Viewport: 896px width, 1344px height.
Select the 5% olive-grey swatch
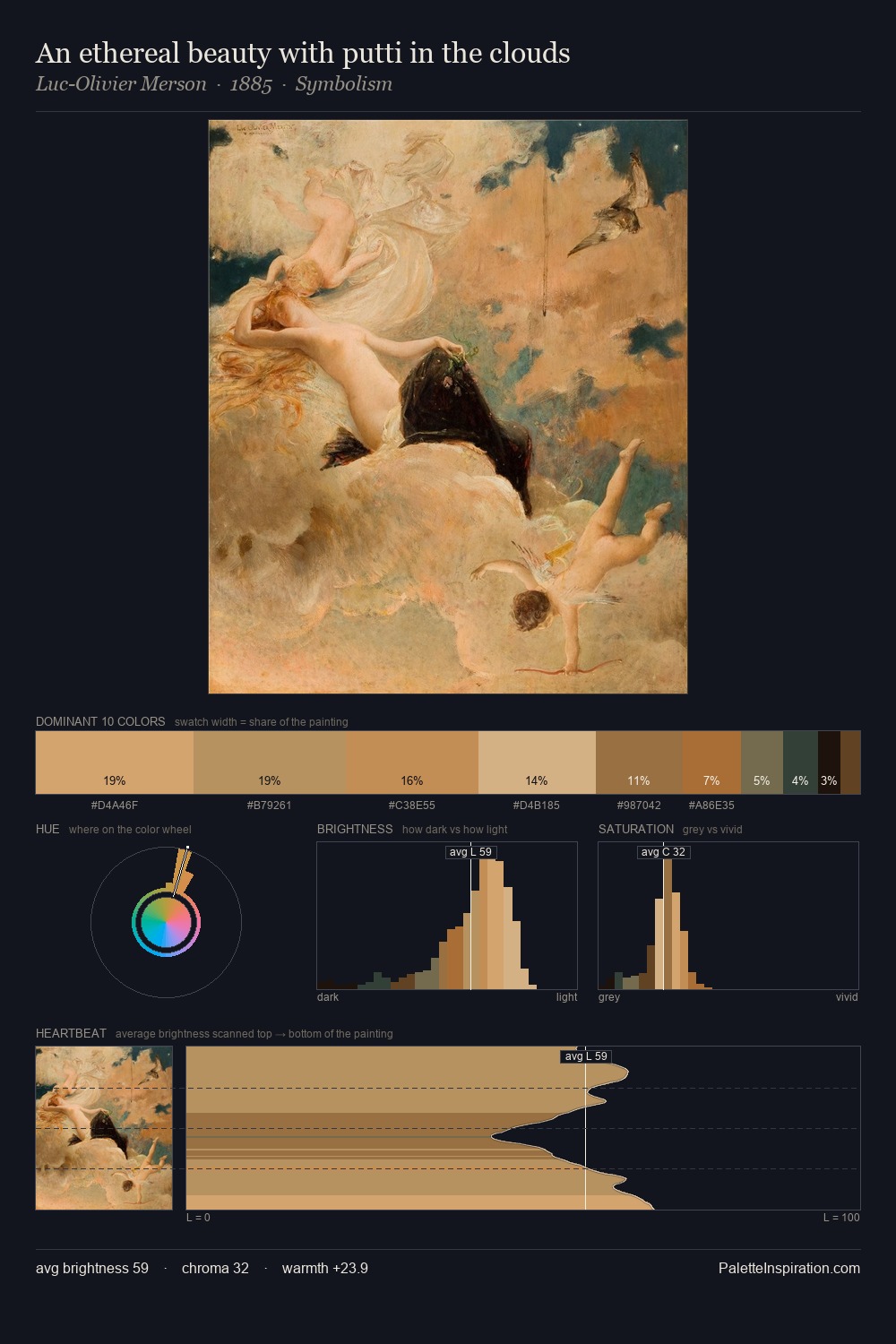[x=762, y=762]
